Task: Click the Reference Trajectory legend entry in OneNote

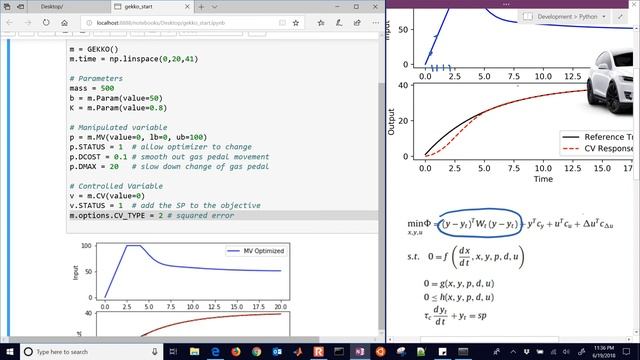Action: (598, 137)
